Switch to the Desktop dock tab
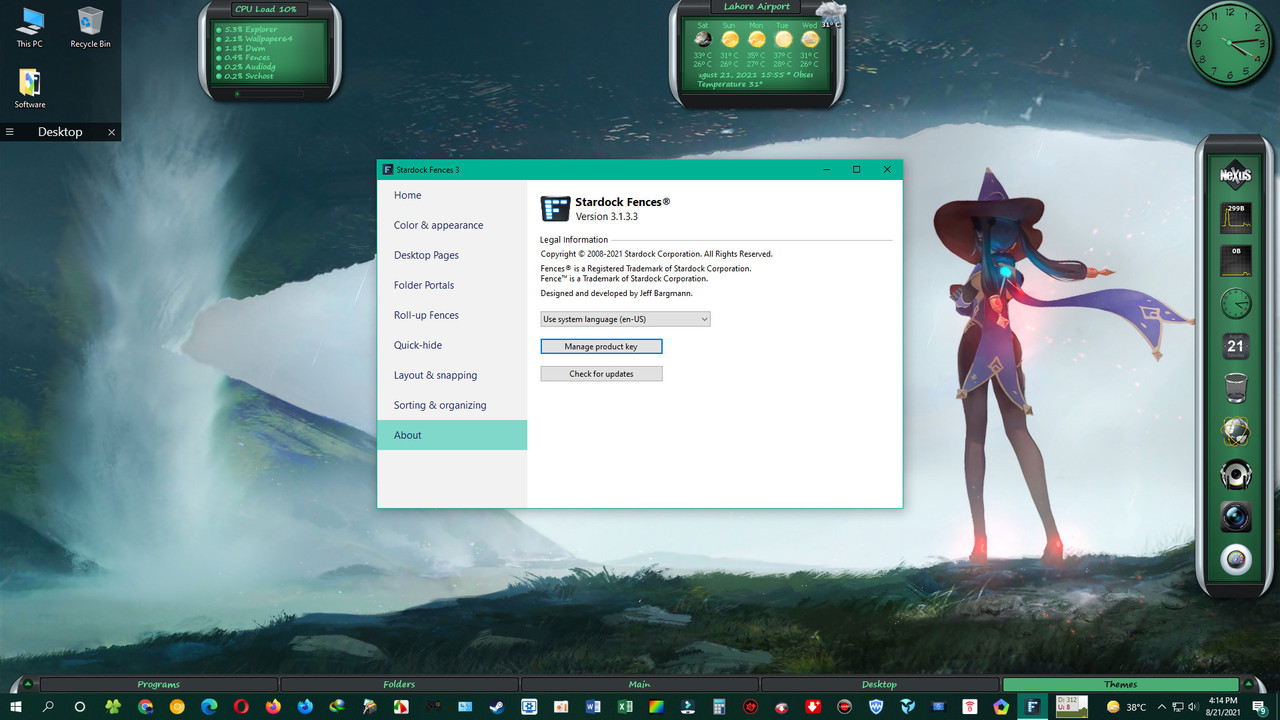 click(880, 684)
